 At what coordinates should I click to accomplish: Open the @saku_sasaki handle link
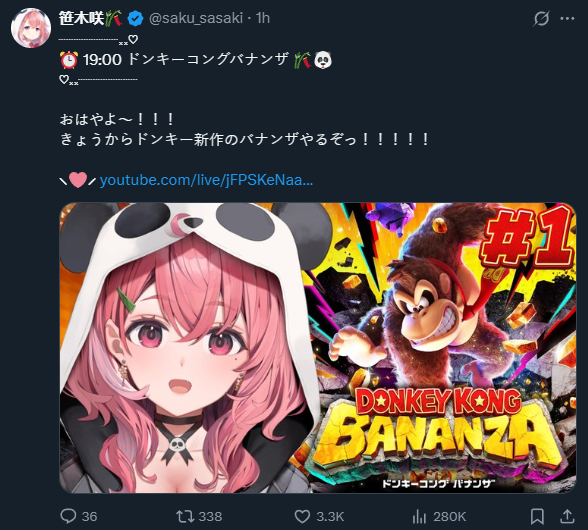[196, 18]
